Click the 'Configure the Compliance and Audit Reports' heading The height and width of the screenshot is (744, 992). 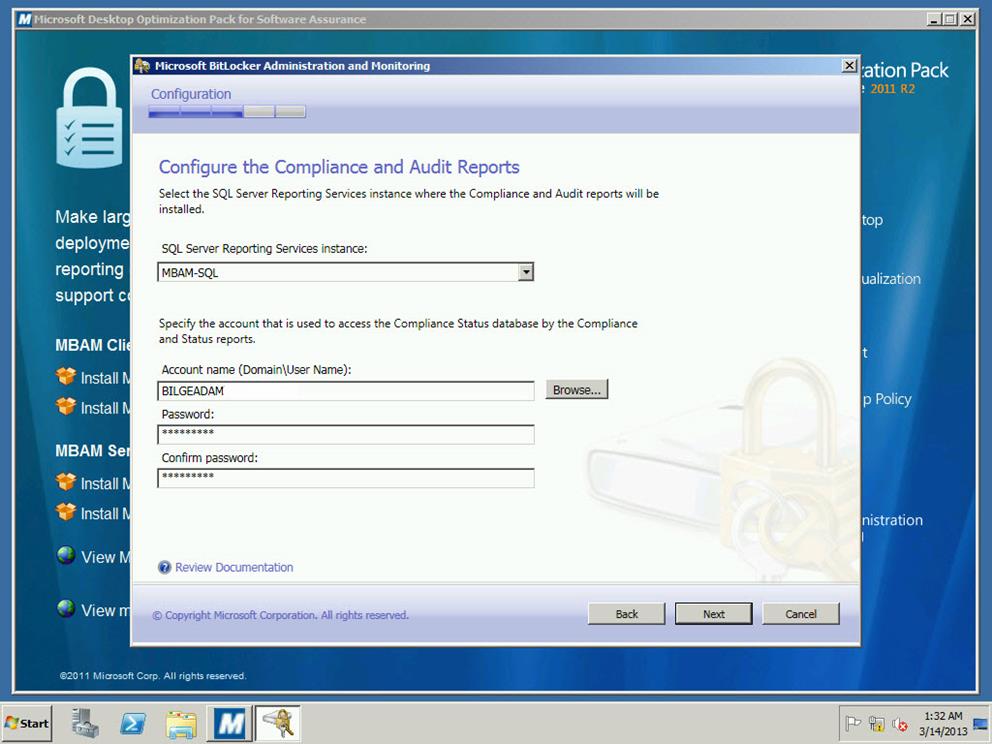(x=339, y=167)
